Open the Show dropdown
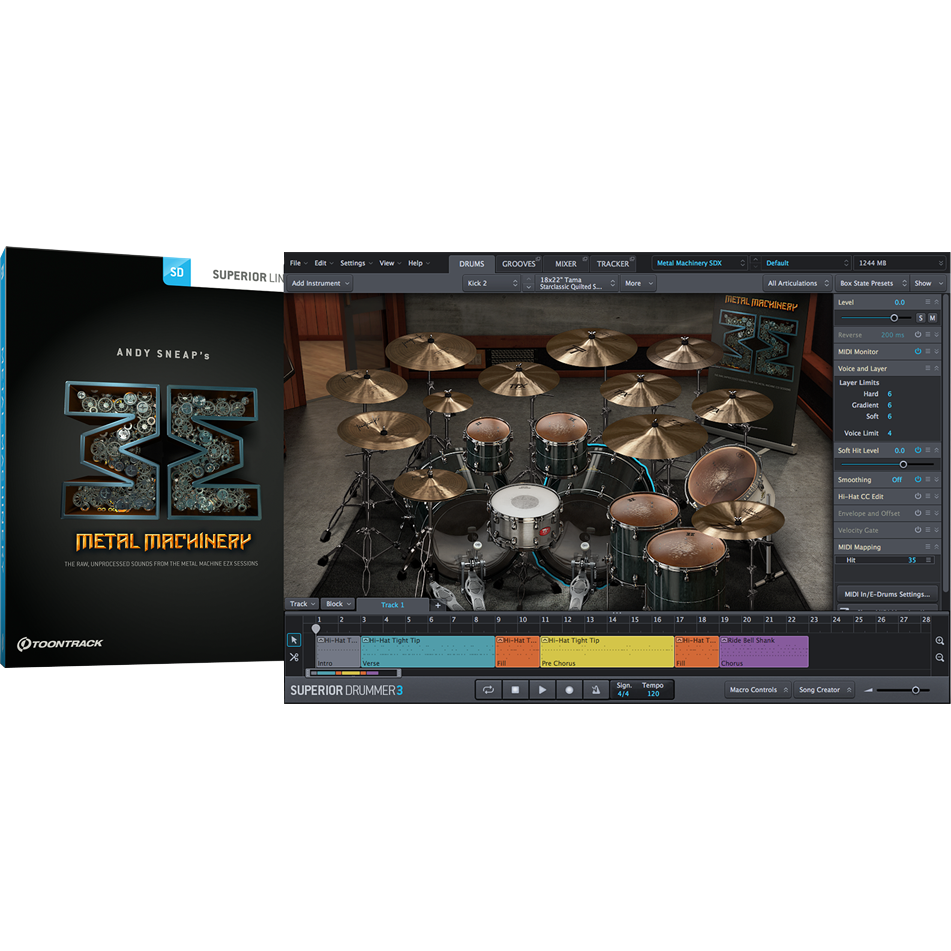Image resolution: width=951 pixels, height=951 pixels. [929, 283]
